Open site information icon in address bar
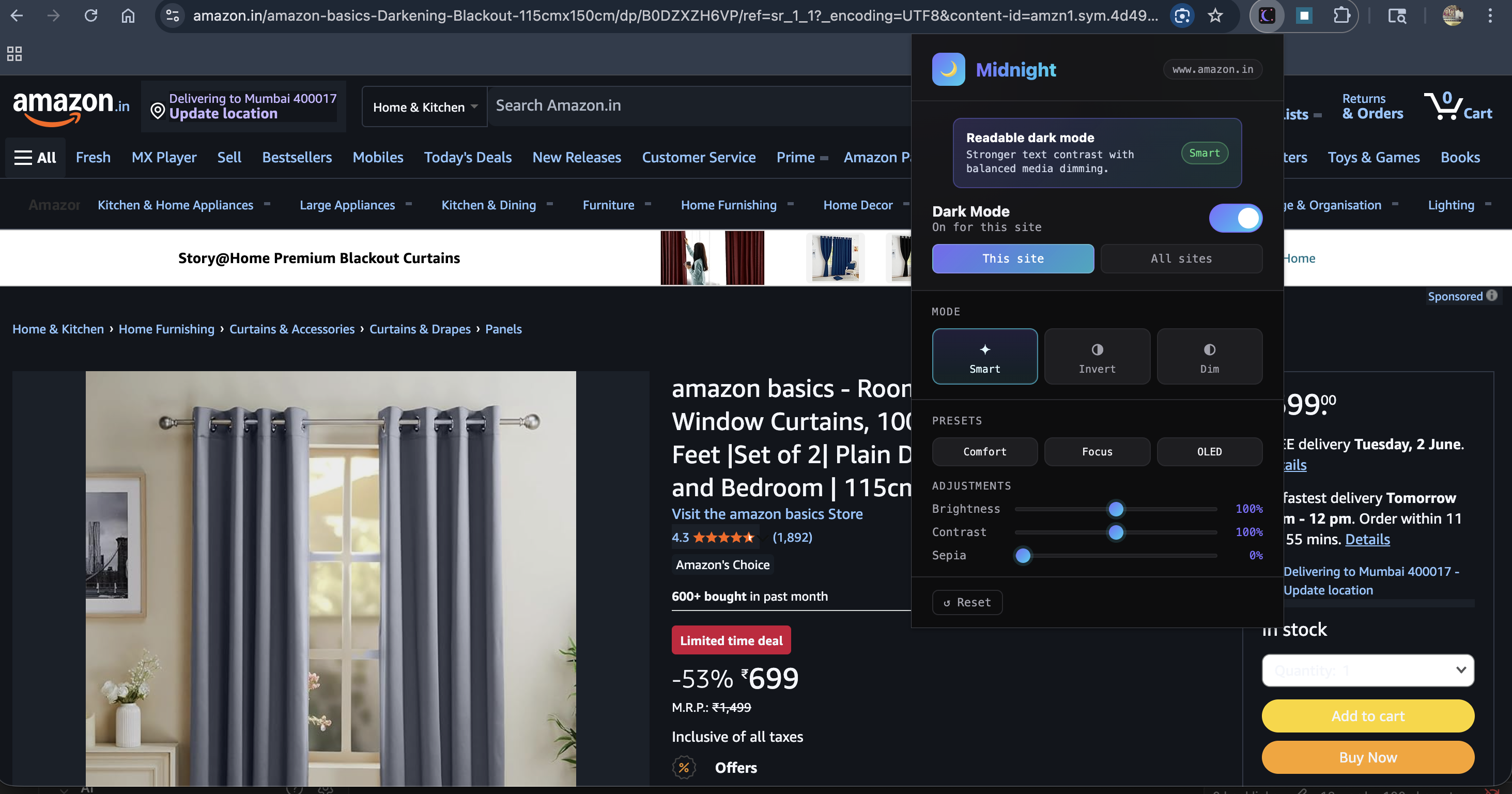 (173, 16)
